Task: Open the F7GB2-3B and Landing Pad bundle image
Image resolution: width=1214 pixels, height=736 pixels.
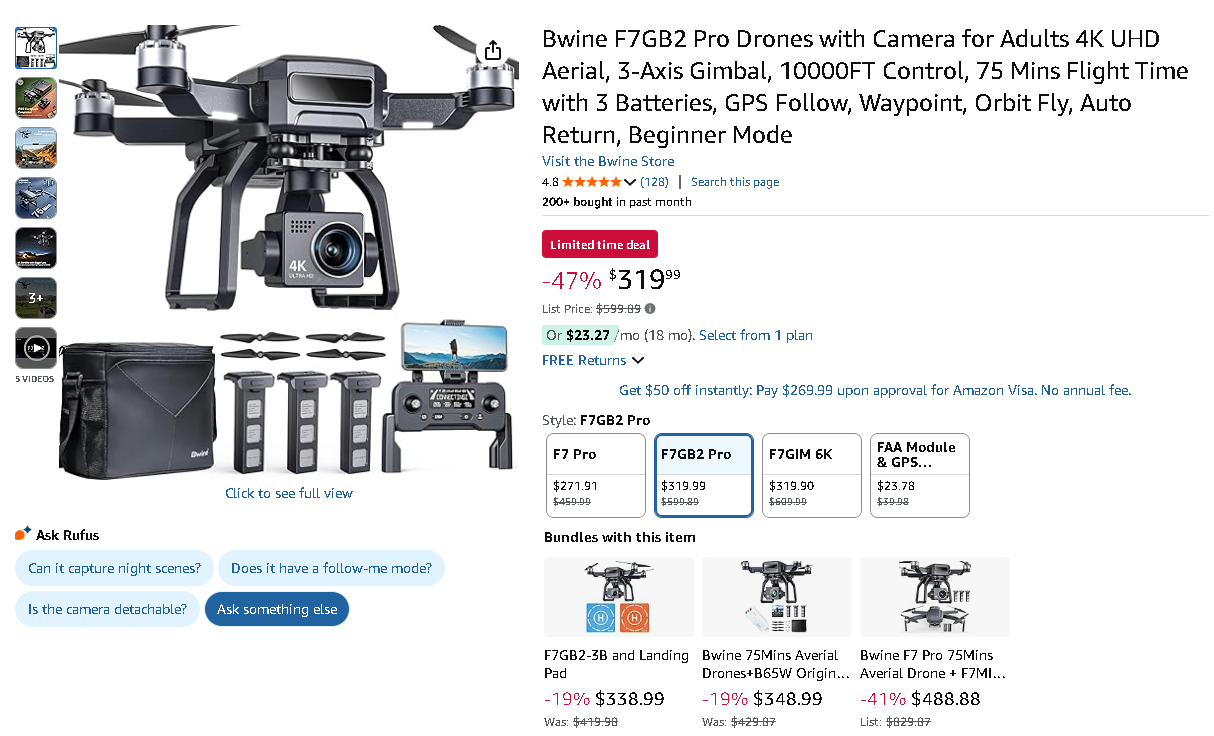Action: point(619,597)
